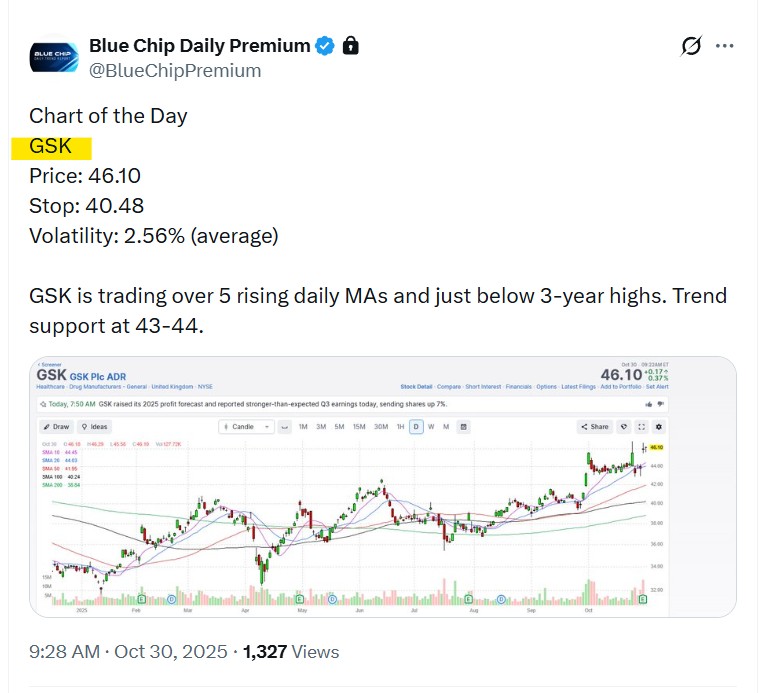Select the 1H chart interval
767x693 pixels.
pyautogui.click(x=400, y=427)
